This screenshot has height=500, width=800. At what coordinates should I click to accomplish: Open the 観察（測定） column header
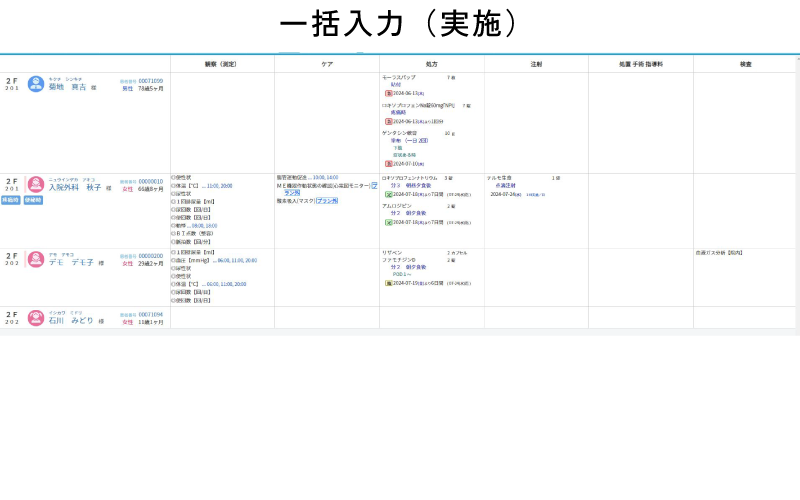click(222, 64)
